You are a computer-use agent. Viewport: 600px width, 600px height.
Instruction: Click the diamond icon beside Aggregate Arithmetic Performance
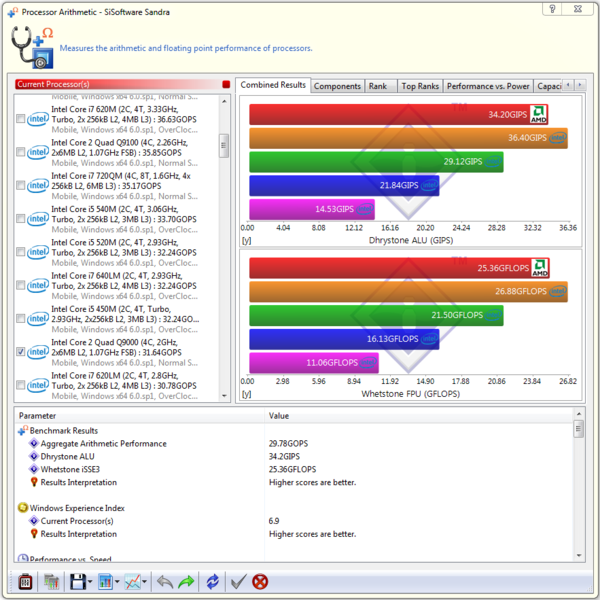pyautogui.click(x=34, y=443)
